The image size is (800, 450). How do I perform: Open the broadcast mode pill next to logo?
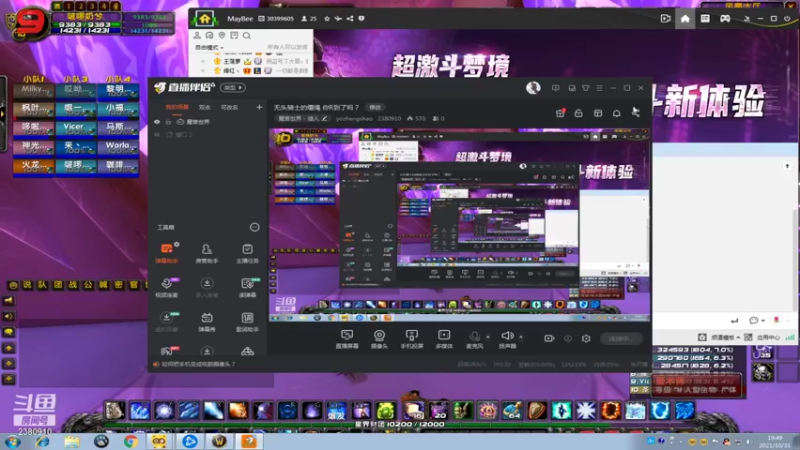point(233,88)
